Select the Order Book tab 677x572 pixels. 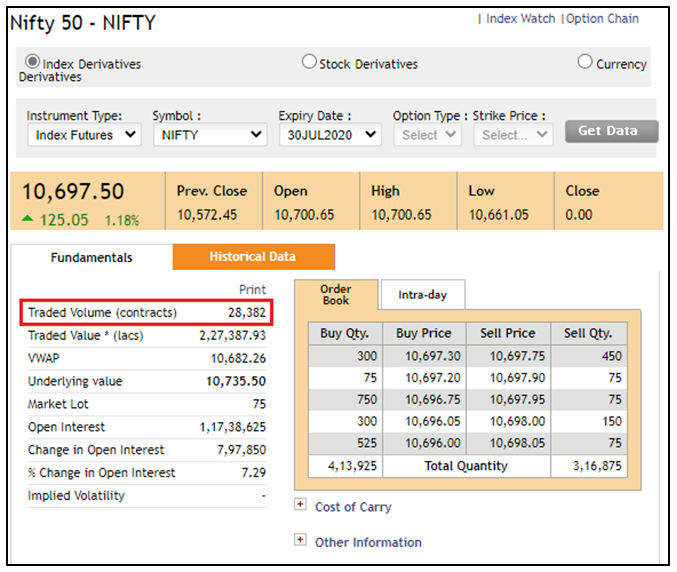point(336,294)
